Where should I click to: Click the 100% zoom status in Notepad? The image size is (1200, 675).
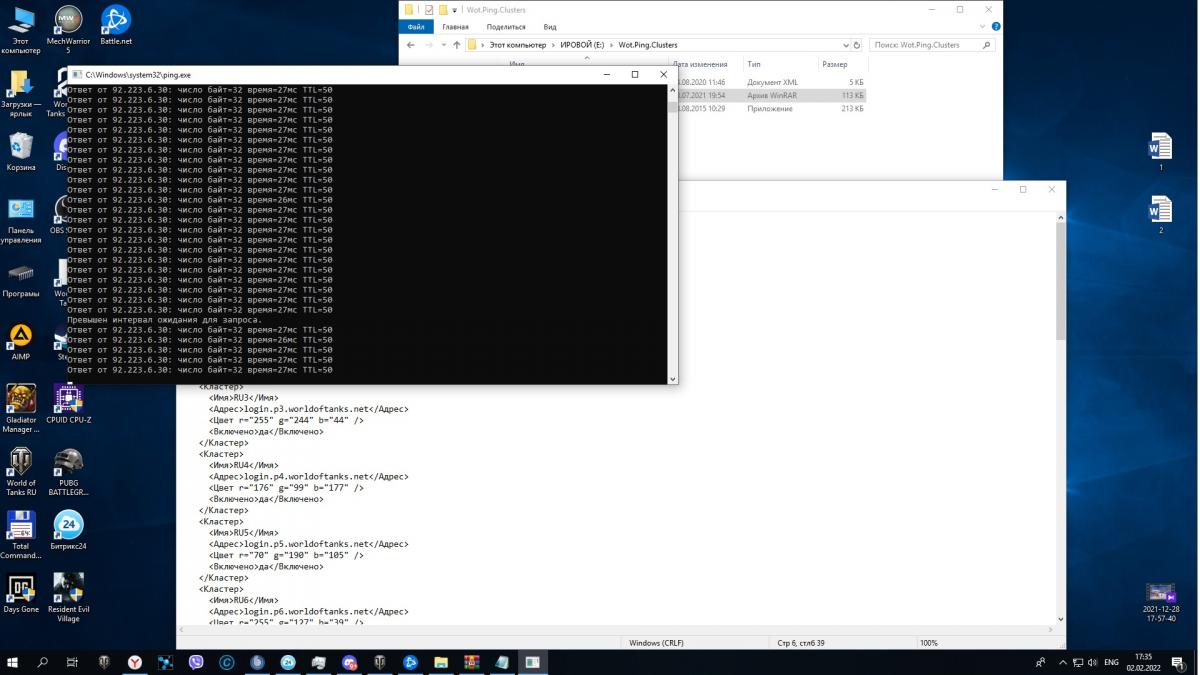(x=929, y=642)
